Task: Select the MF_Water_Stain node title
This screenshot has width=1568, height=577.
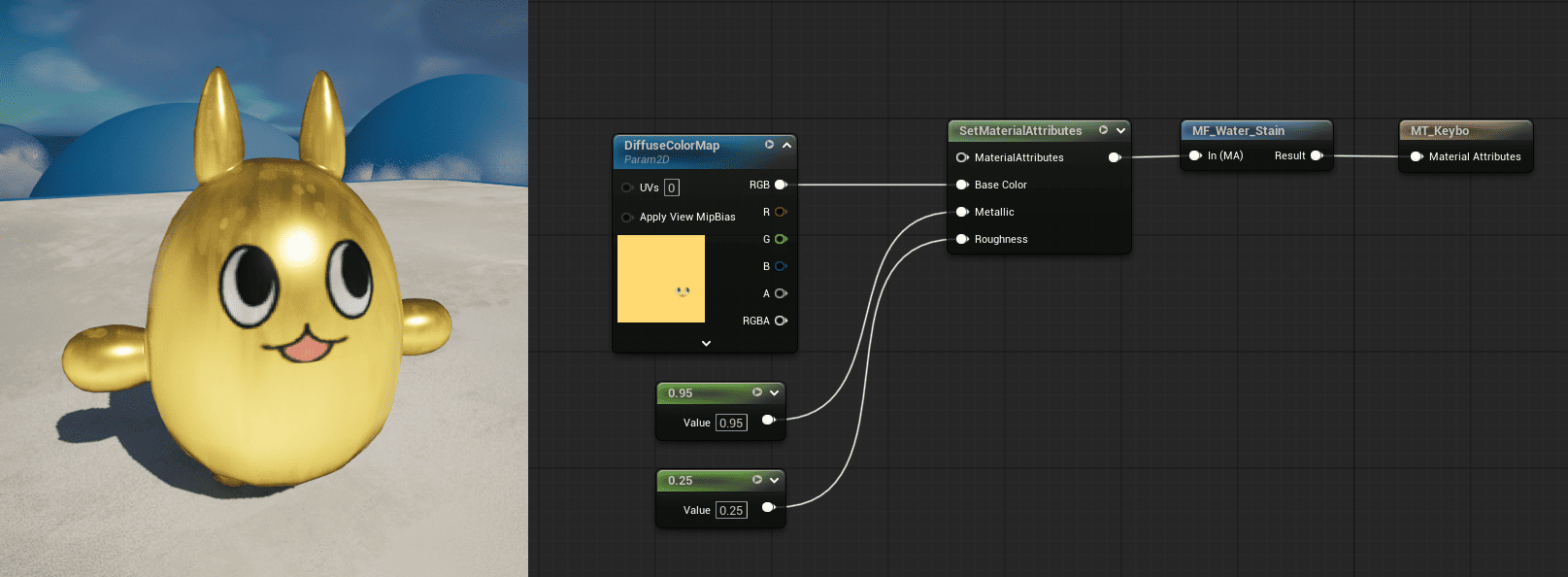Action: (1238, 130)
